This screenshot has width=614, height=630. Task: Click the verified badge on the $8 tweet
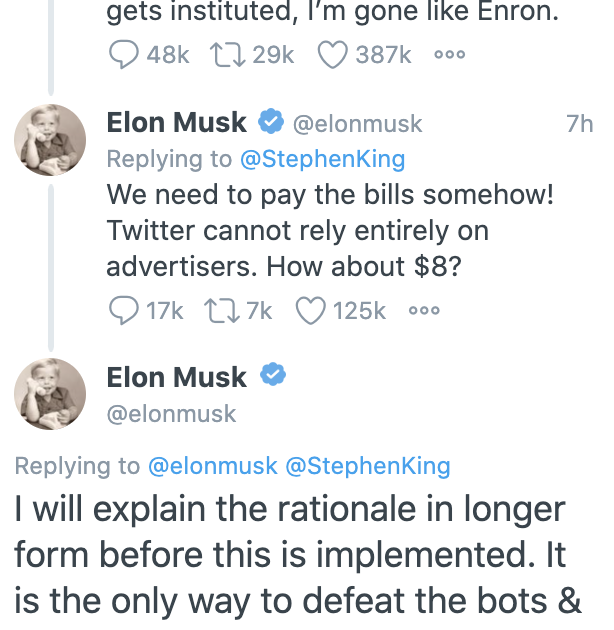pos(271,123)
